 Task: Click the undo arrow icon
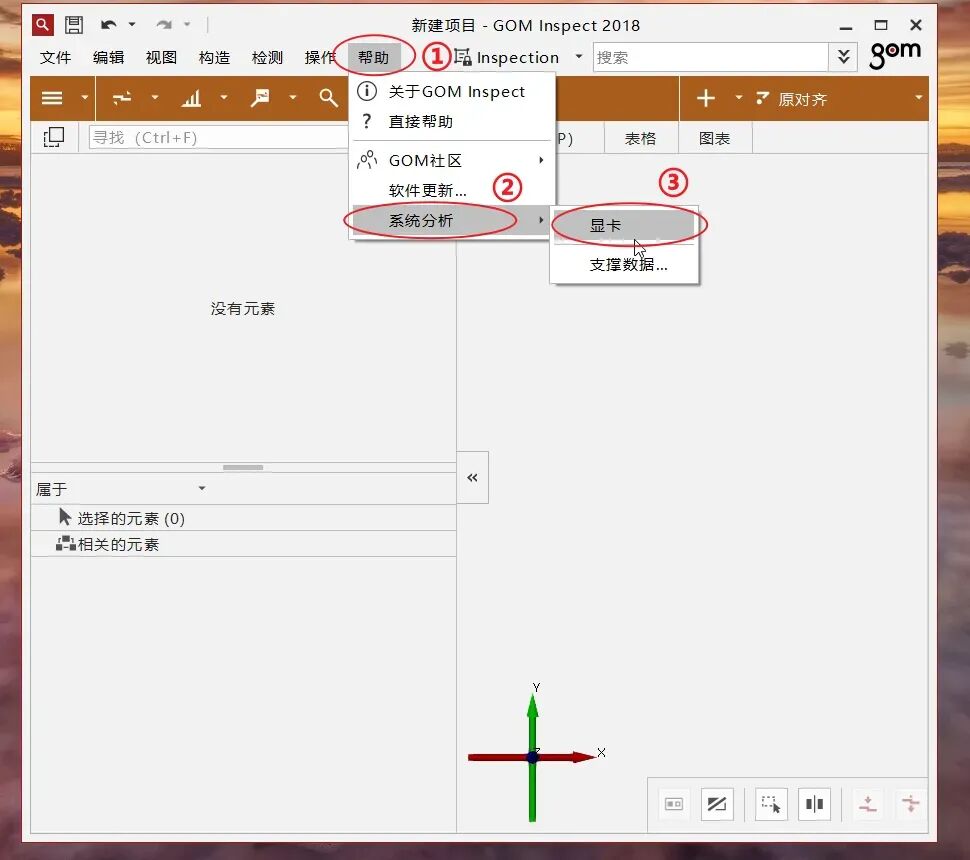(x=109, y=25)
